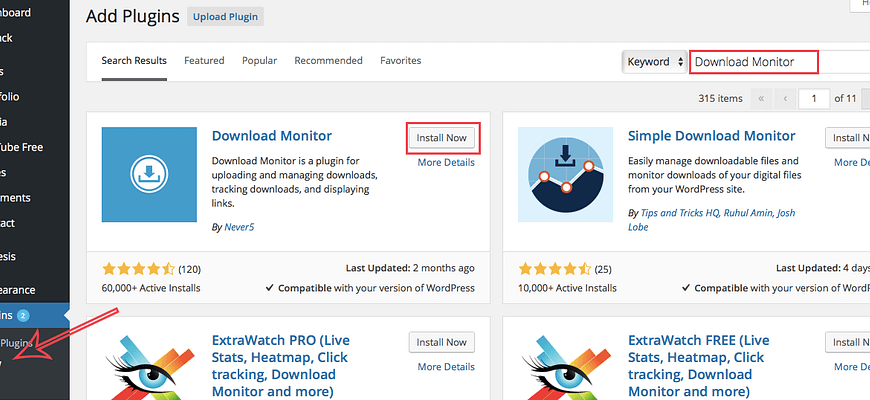Switch to the Search Results tab
Screen dimensions: 870x400
134,61
